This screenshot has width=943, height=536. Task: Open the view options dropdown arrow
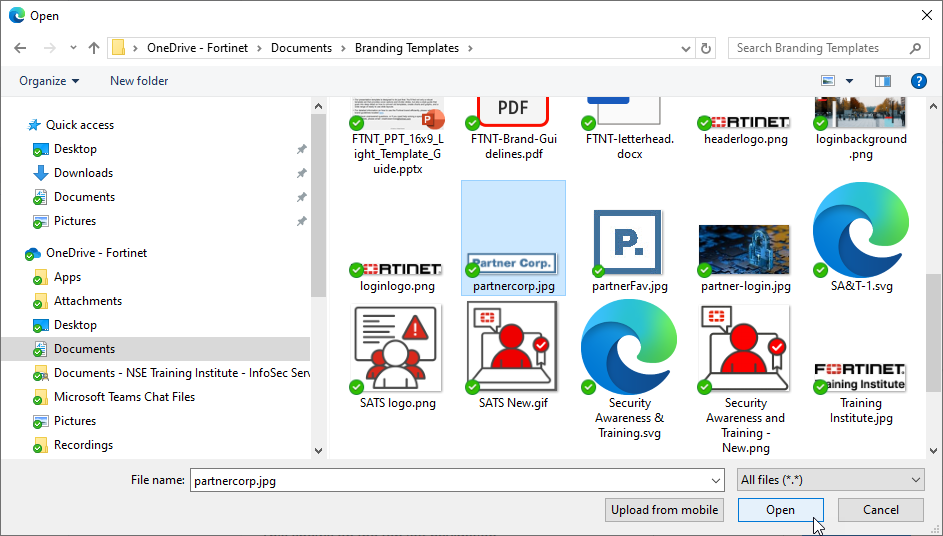point(849,81)
